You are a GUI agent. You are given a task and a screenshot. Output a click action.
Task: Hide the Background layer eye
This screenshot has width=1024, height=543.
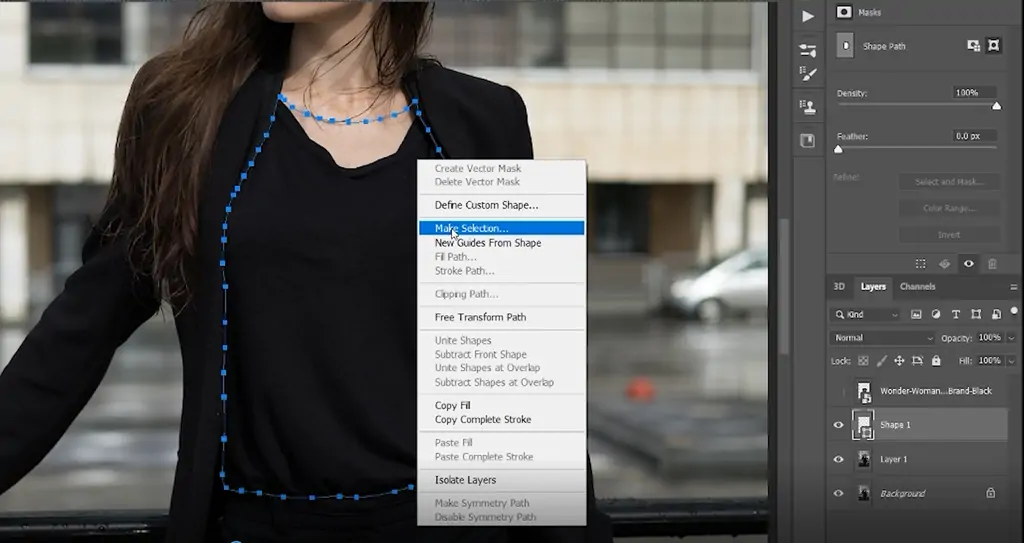[x=839, y=493]
